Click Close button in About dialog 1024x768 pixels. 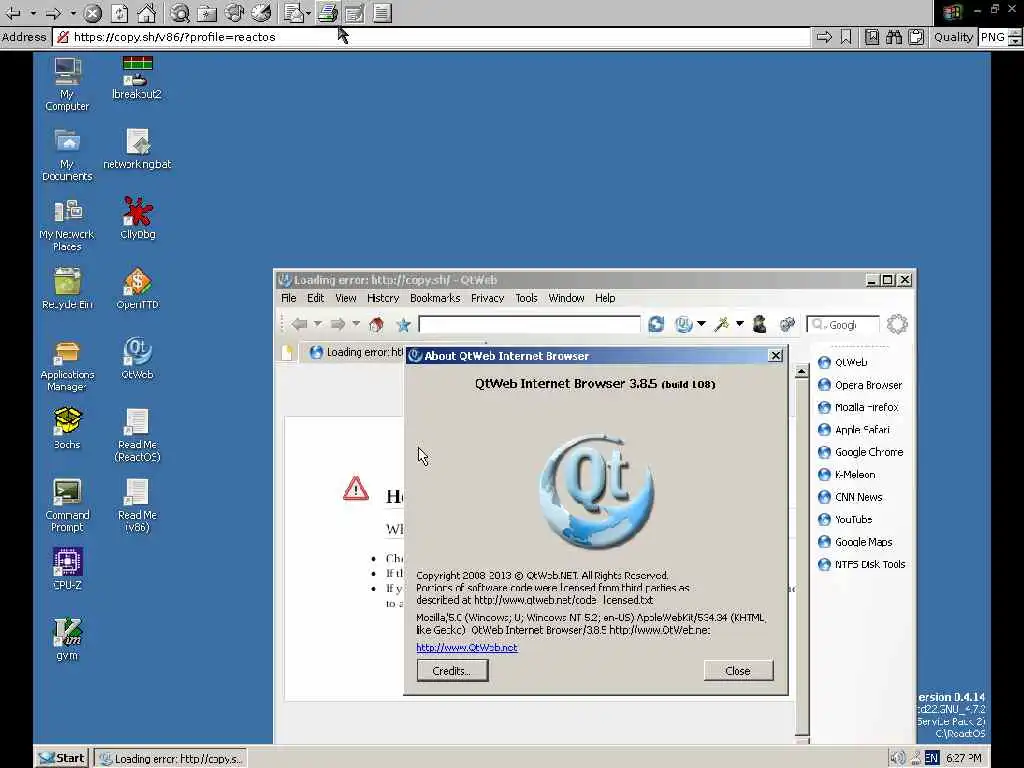[738, 671]
